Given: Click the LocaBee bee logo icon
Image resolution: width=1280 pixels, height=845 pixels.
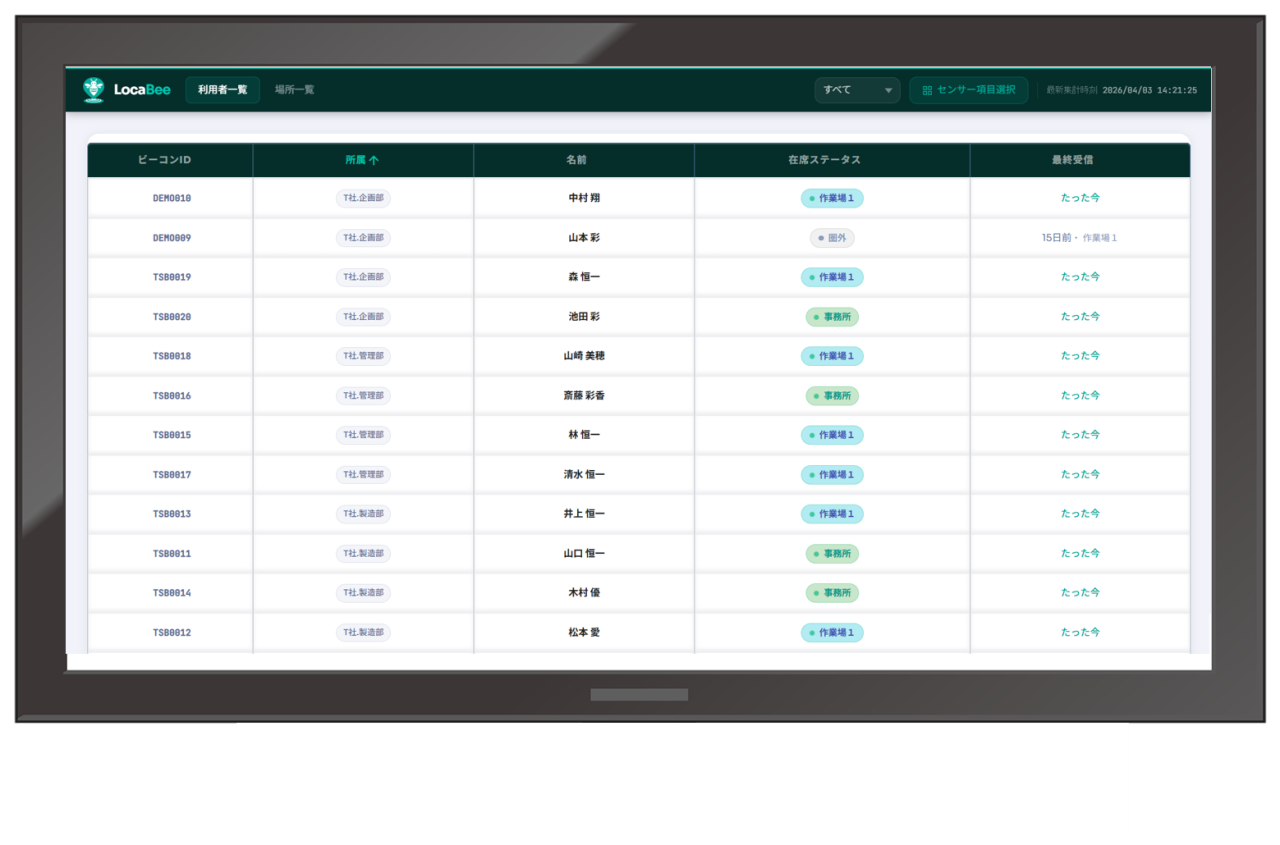Looking at the screenshot, I should (93, 90).
